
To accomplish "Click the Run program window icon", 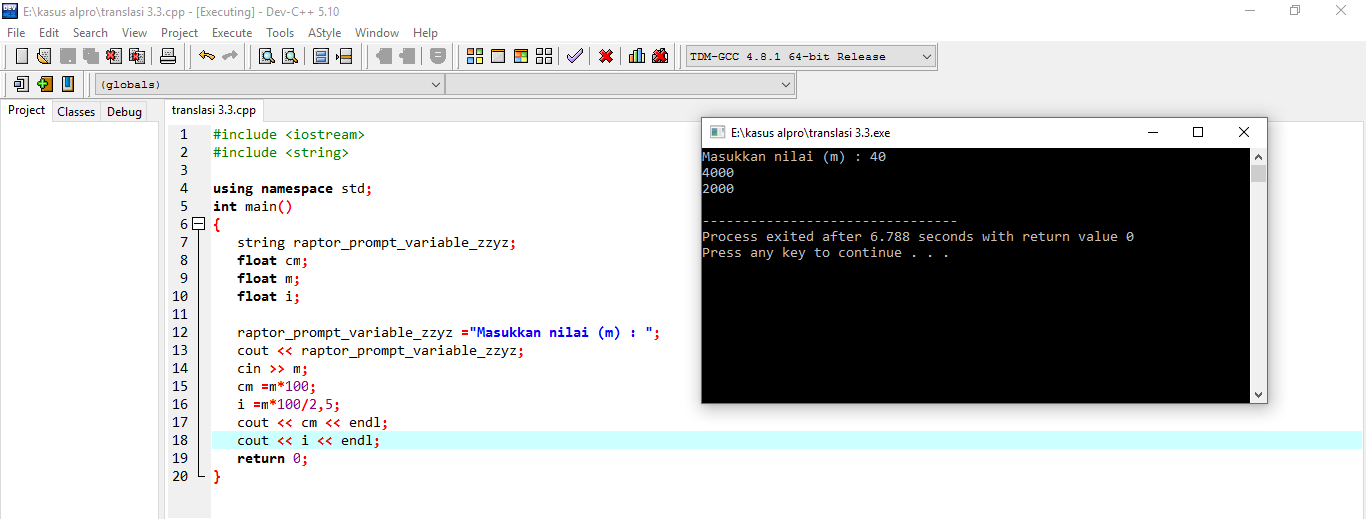I will pyautogui.click(x=498, y=56).
